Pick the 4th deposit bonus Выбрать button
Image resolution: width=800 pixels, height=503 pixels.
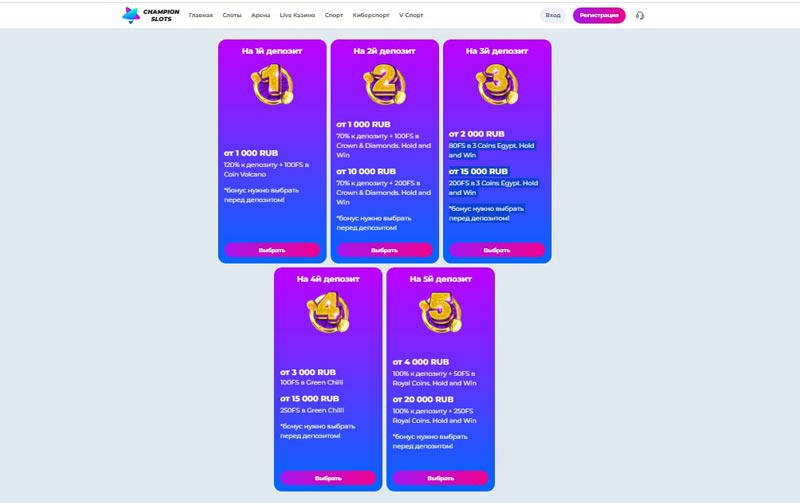click(328, 478)
